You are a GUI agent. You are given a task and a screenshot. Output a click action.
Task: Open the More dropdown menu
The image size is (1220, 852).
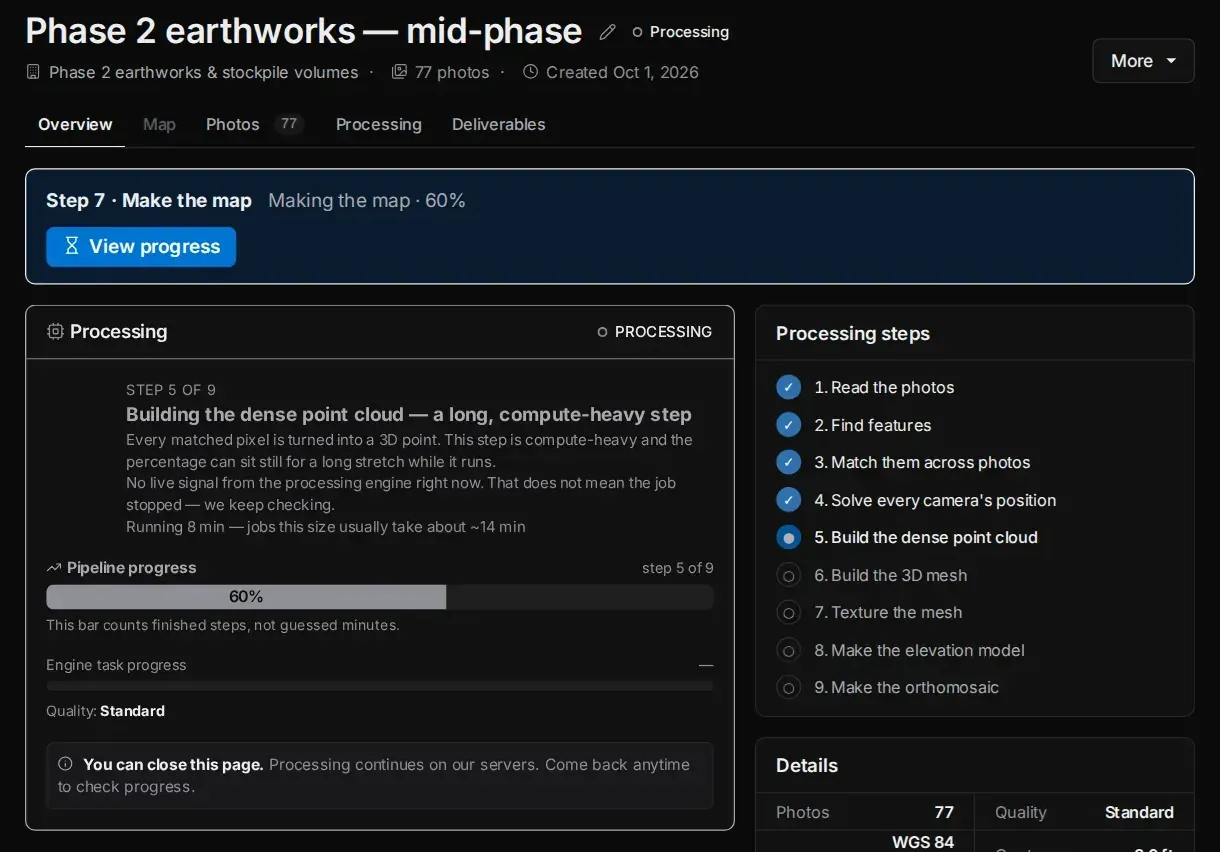[x=1143, y=61]
